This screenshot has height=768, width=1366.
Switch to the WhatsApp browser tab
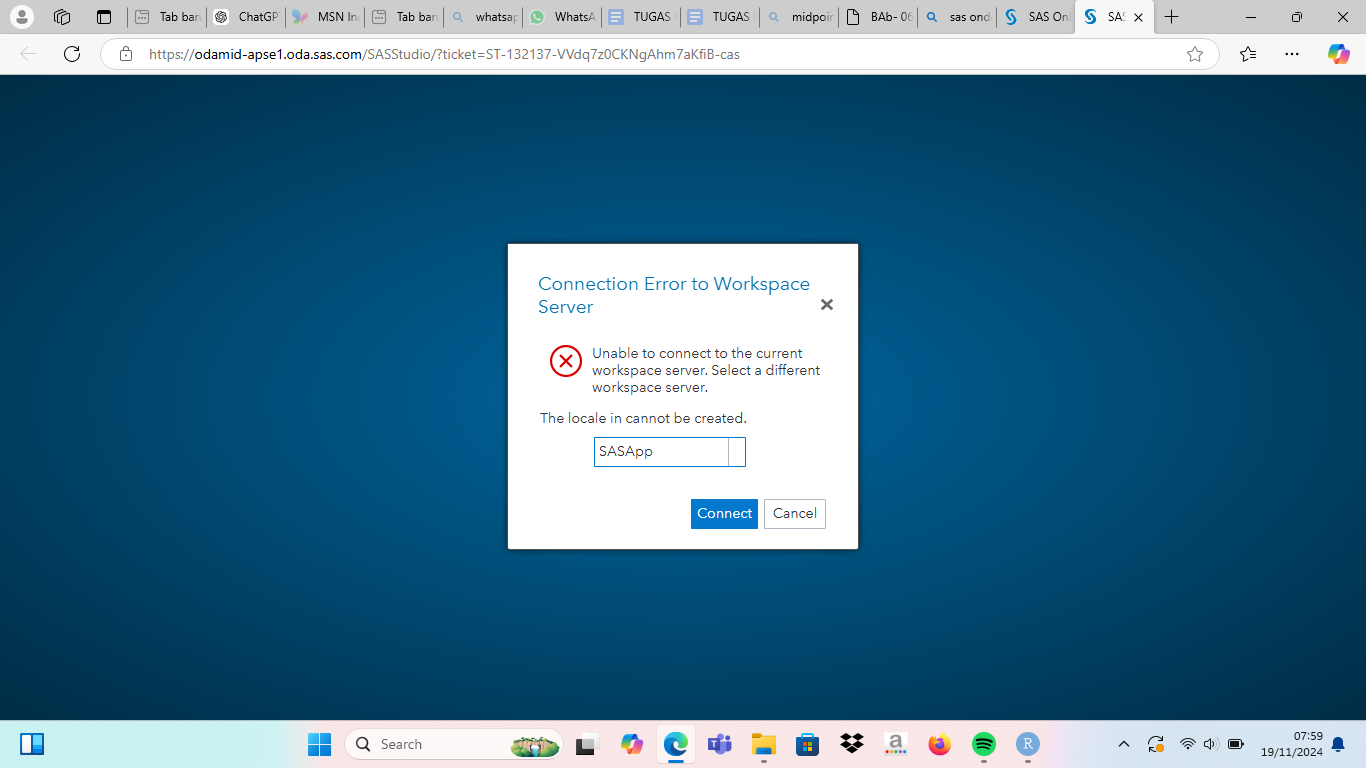coord(561,16)
